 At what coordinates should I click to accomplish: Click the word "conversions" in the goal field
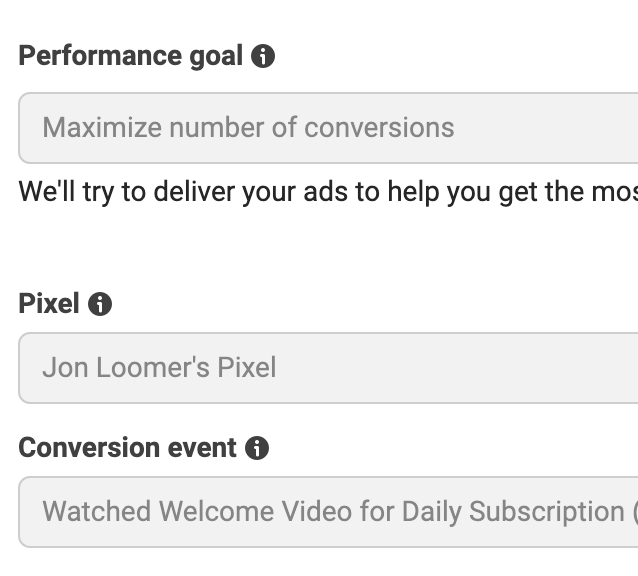coord(379,128)
